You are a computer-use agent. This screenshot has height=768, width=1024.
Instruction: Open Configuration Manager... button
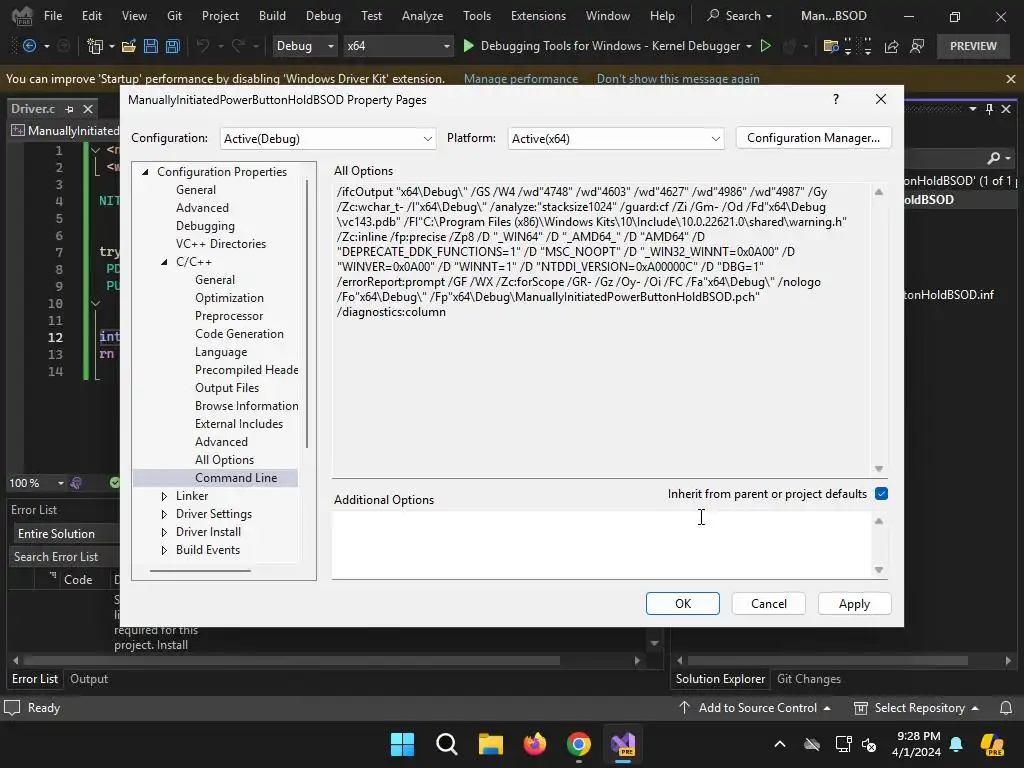[x=813, y=138]
